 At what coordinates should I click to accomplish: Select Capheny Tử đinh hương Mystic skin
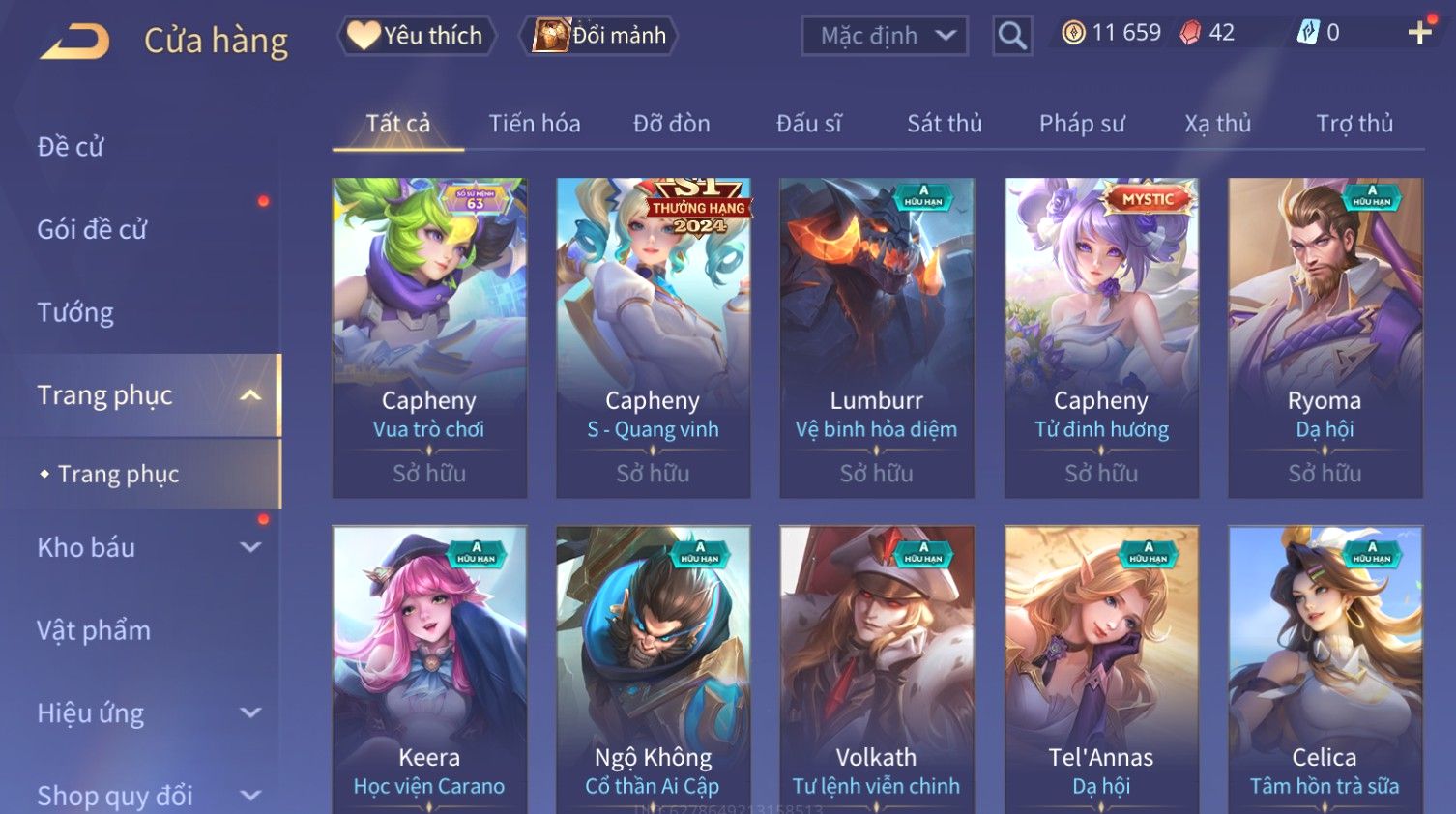pyautogui.click(x=1101, y=337)
